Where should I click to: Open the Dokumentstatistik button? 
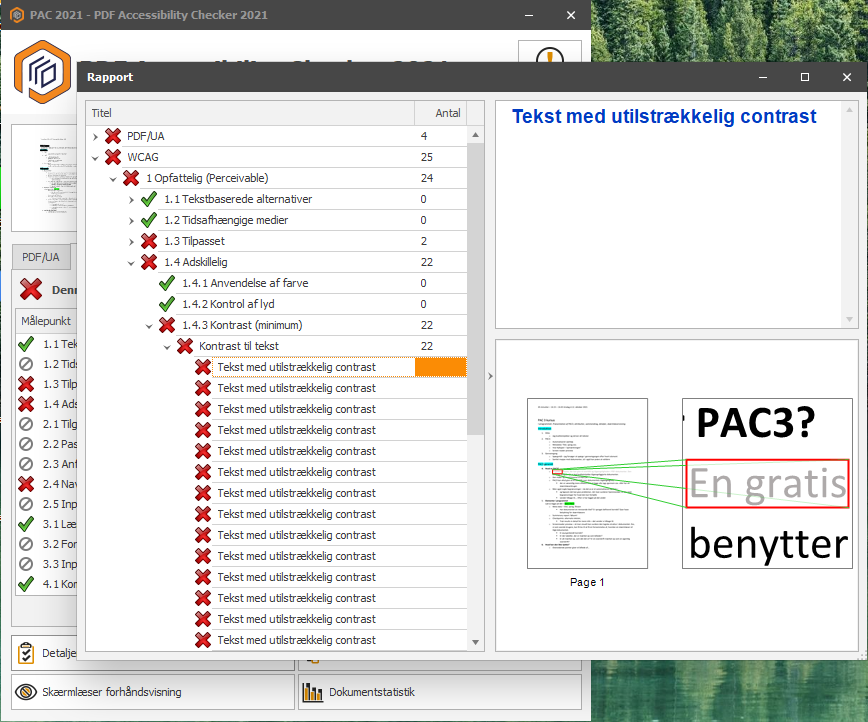coord(440,692)
